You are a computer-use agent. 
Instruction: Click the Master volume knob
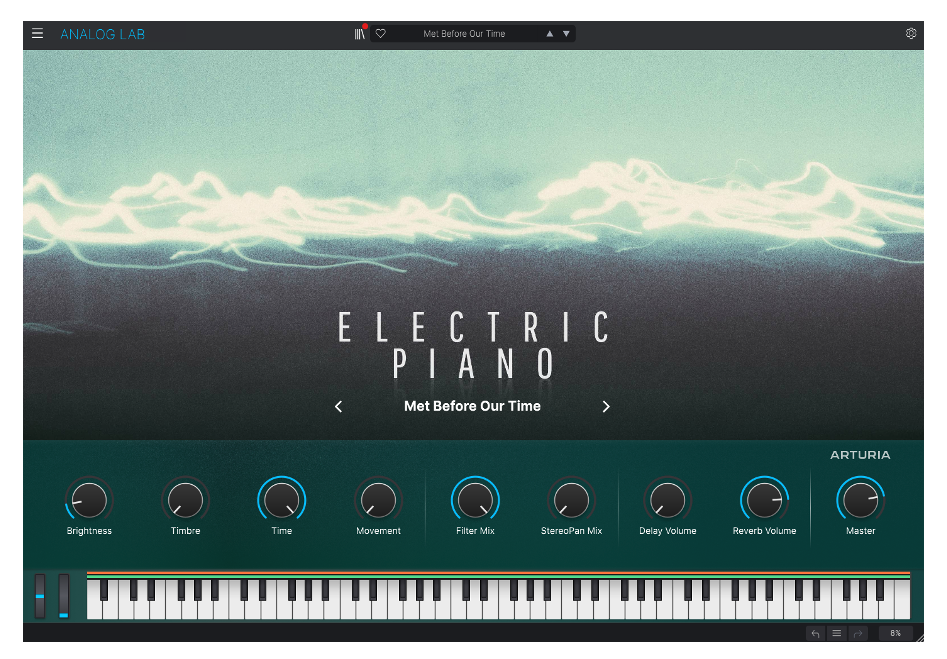pos(860,498)
